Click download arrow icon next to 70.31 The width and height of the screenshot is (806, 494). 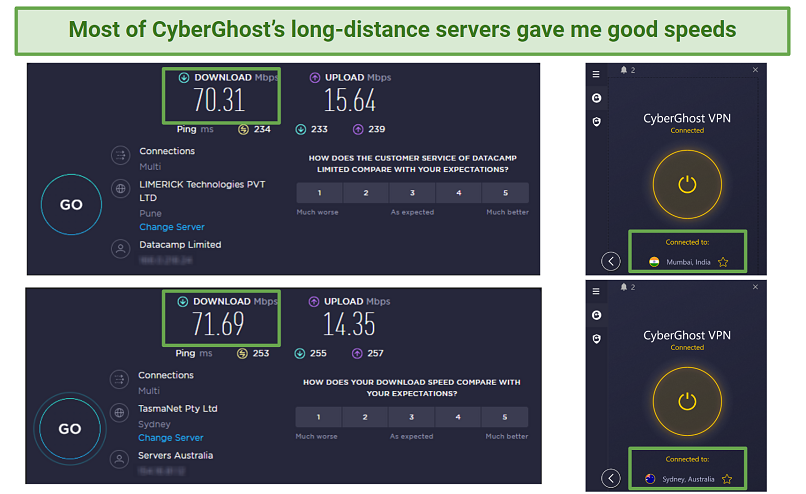coord(184,78)
